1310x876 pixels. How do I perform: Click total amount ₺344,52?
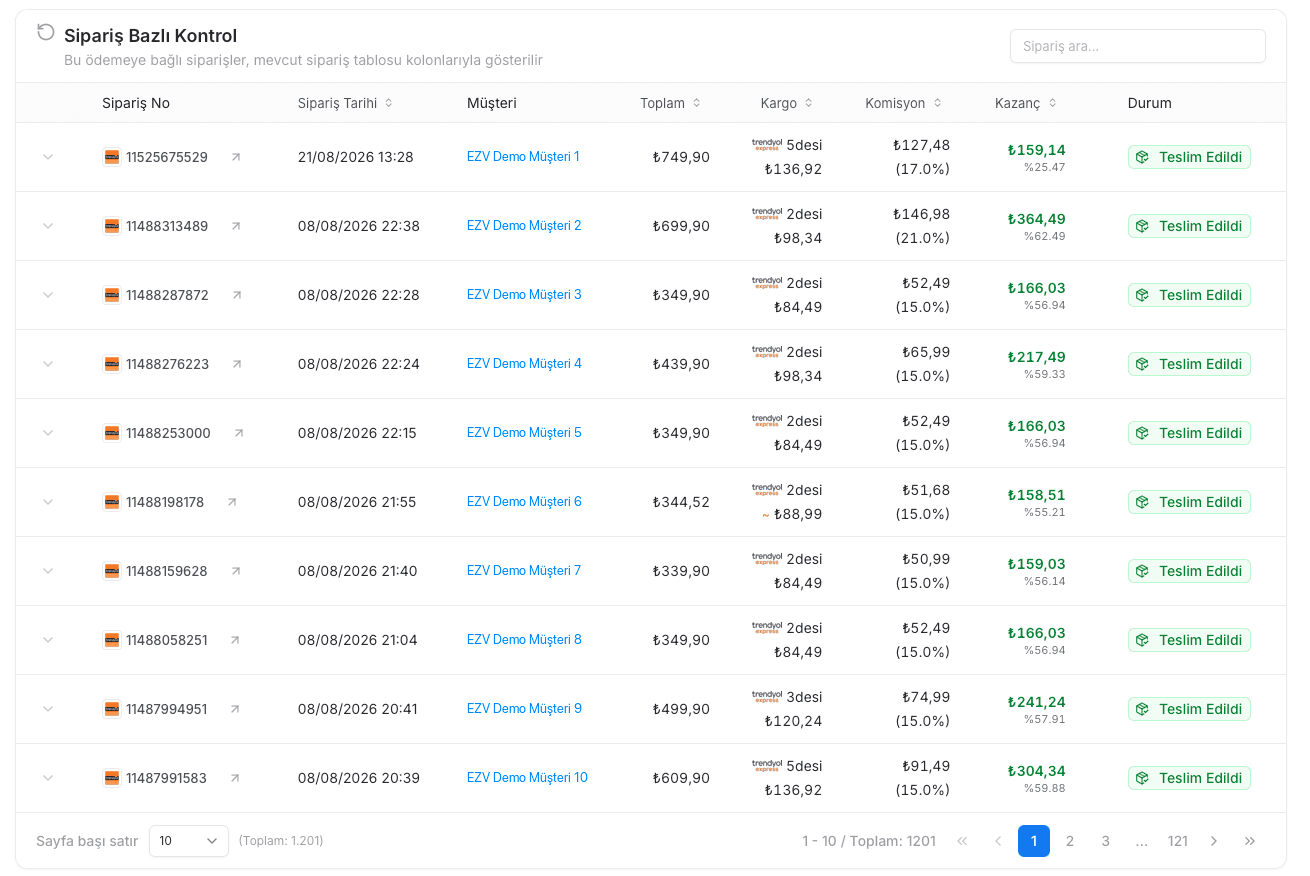pos(681,502)
